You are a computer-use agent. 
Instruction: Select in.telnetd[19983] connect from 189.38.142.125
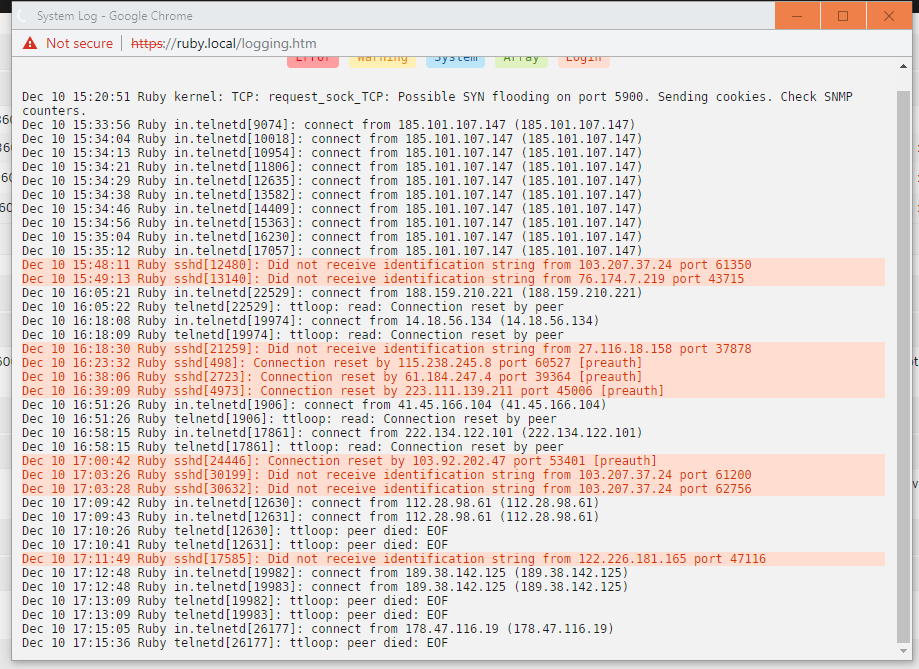point(325,588)
